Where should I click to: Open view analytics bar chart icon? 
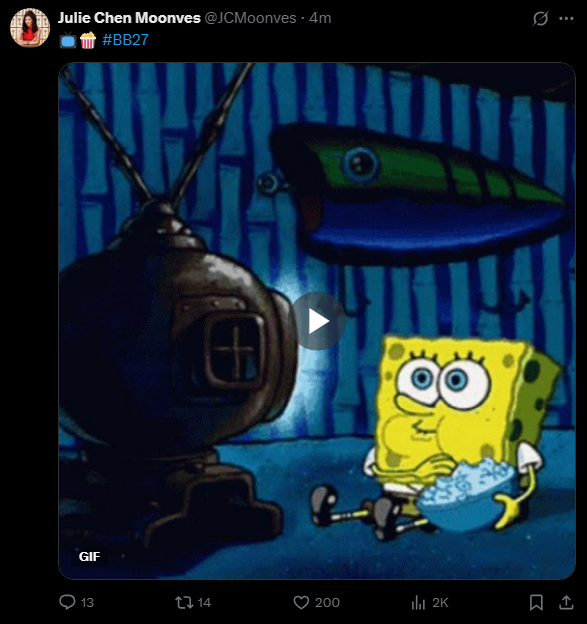point(418,603)
